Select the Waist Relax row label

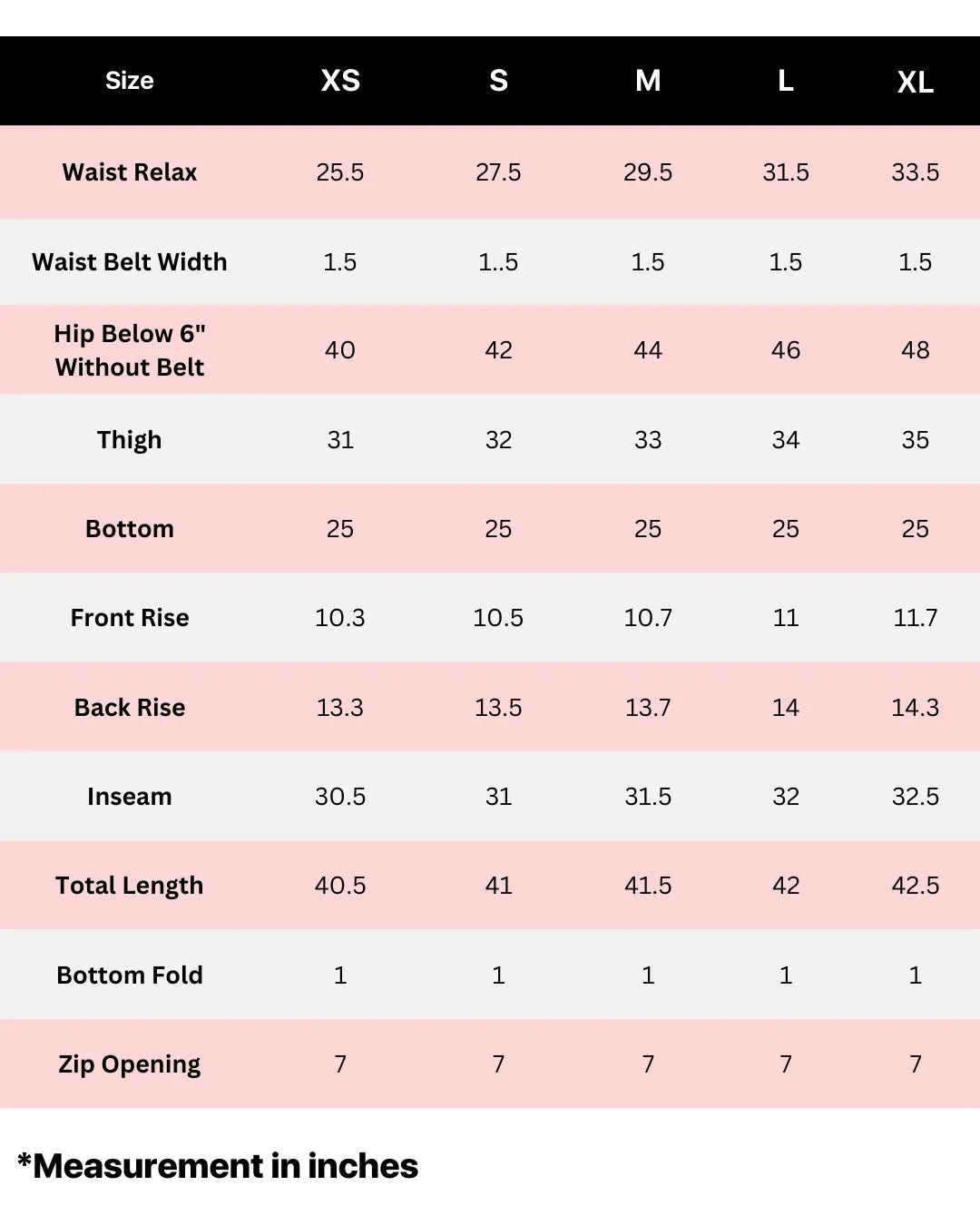pos(130,172)
